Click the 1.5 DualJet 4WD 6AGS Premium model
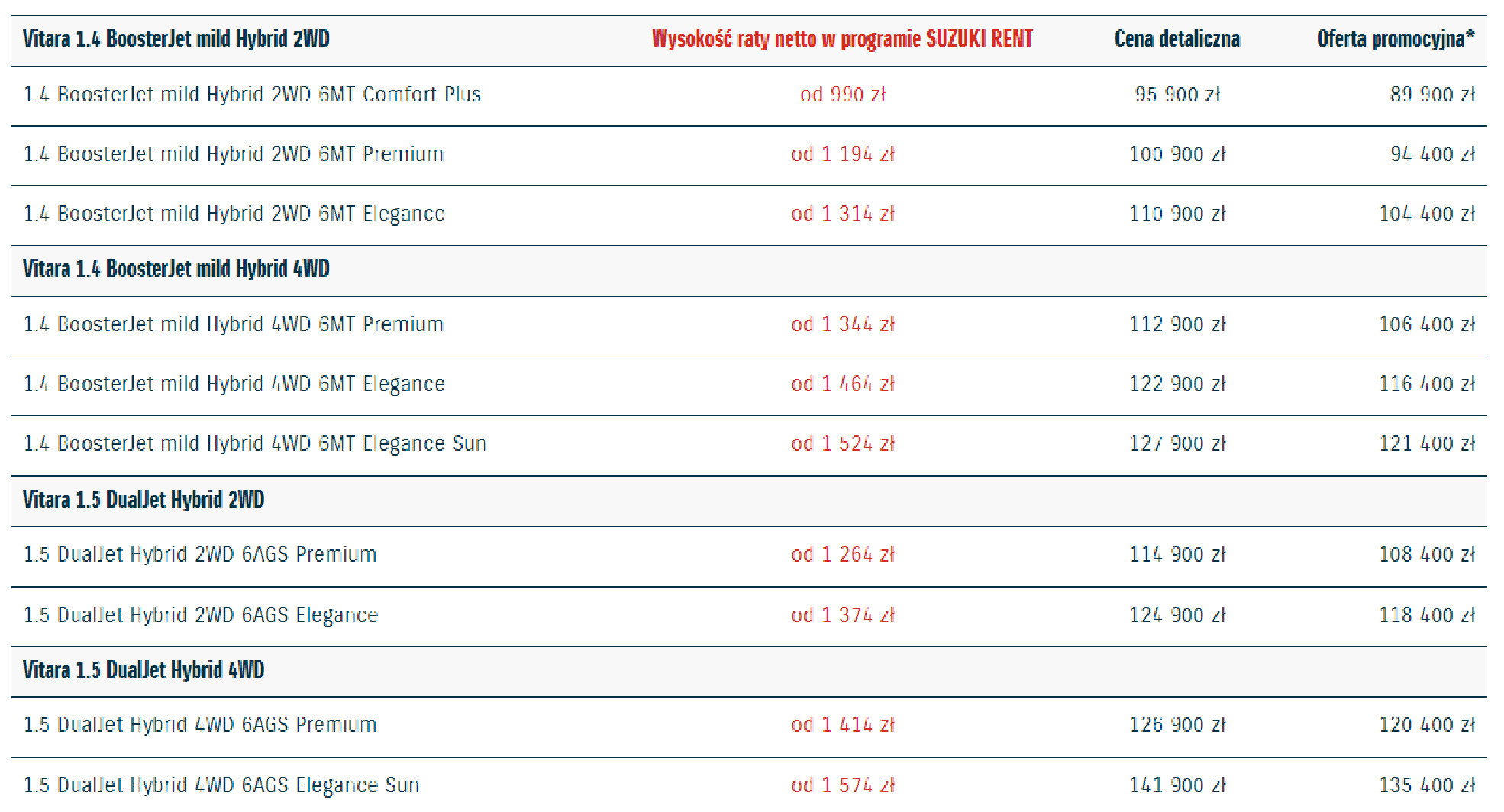Viewport: 1504px width, 812px height. (200, 724)
